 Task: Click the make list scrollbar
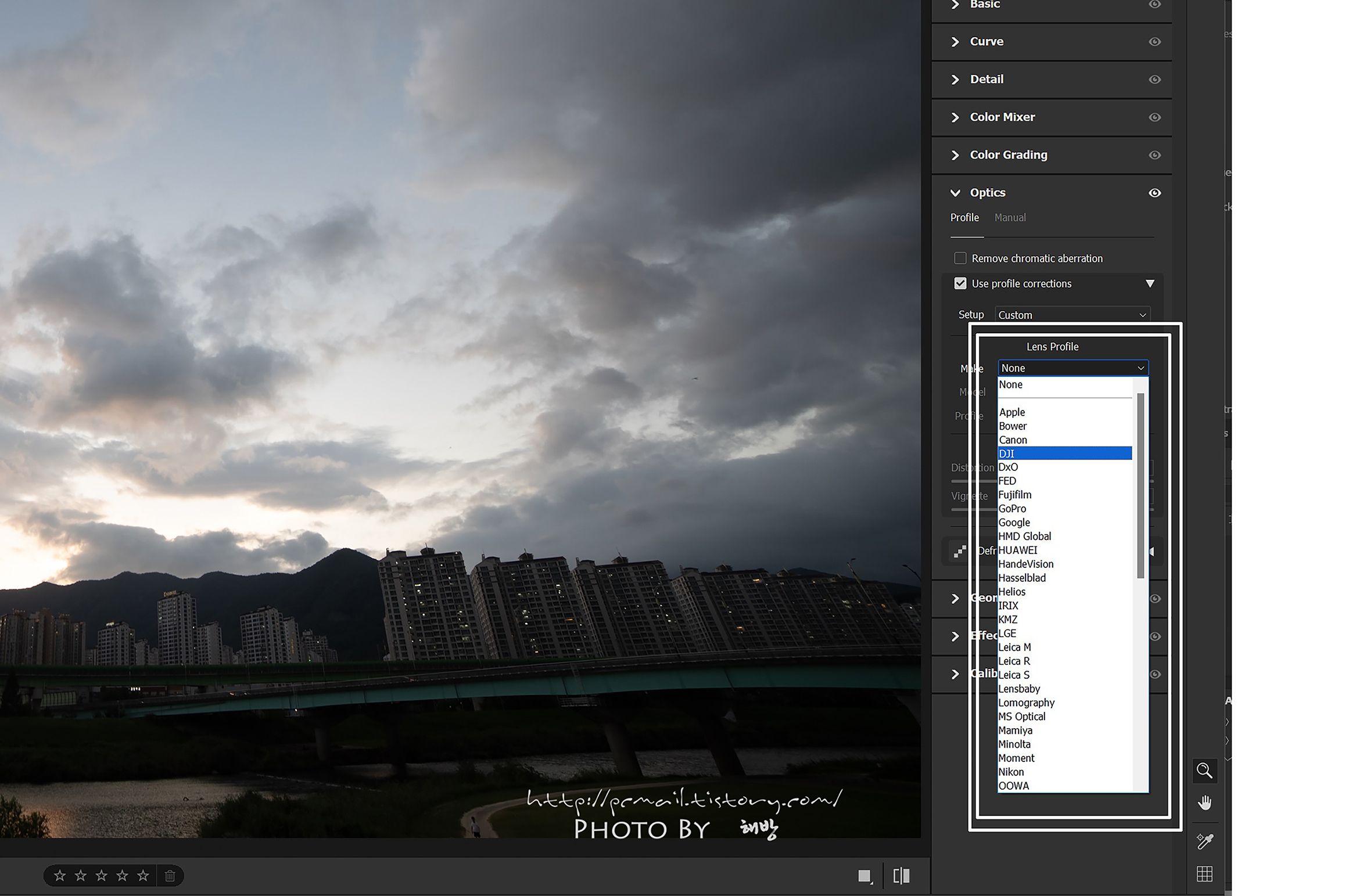pos(1140,485)
